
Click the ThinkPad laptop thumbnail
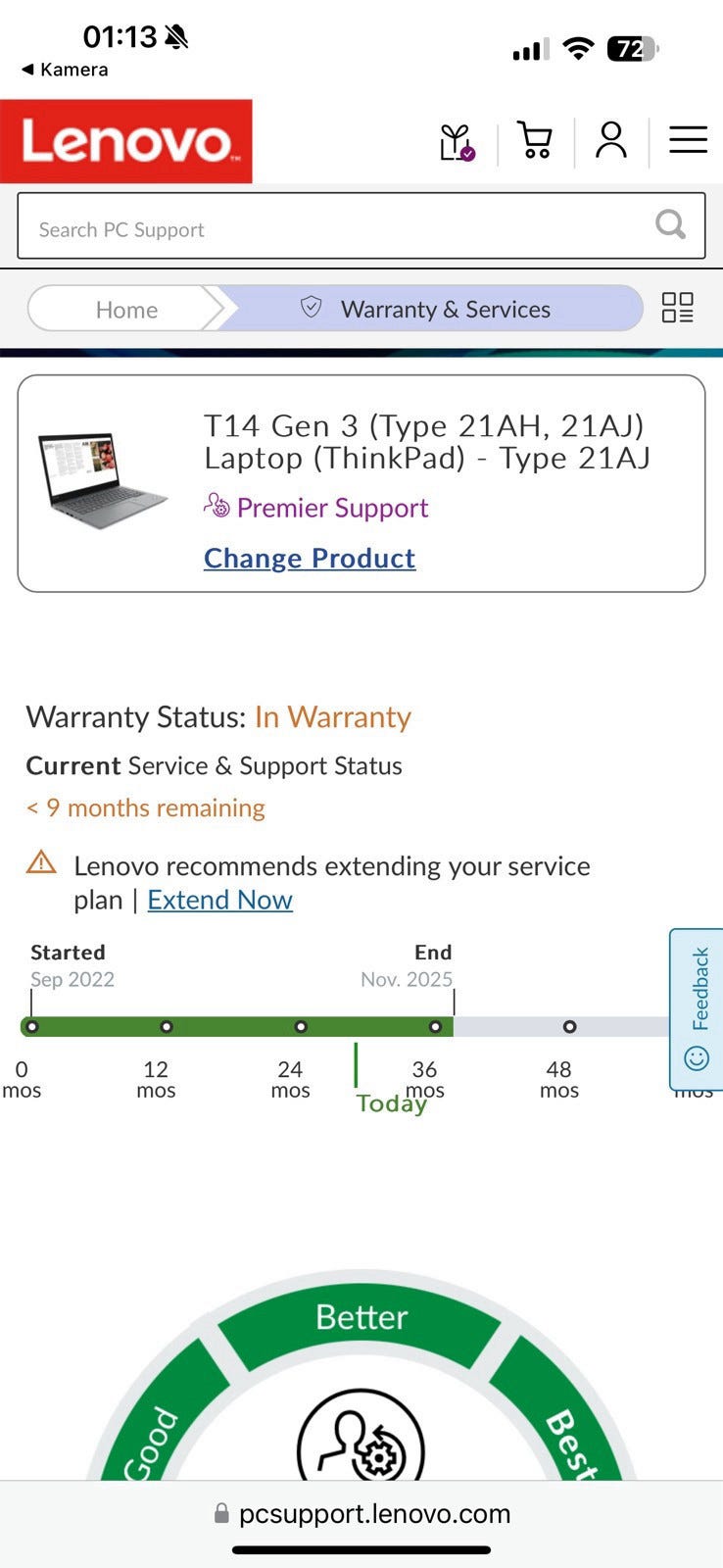pos(103,480)
